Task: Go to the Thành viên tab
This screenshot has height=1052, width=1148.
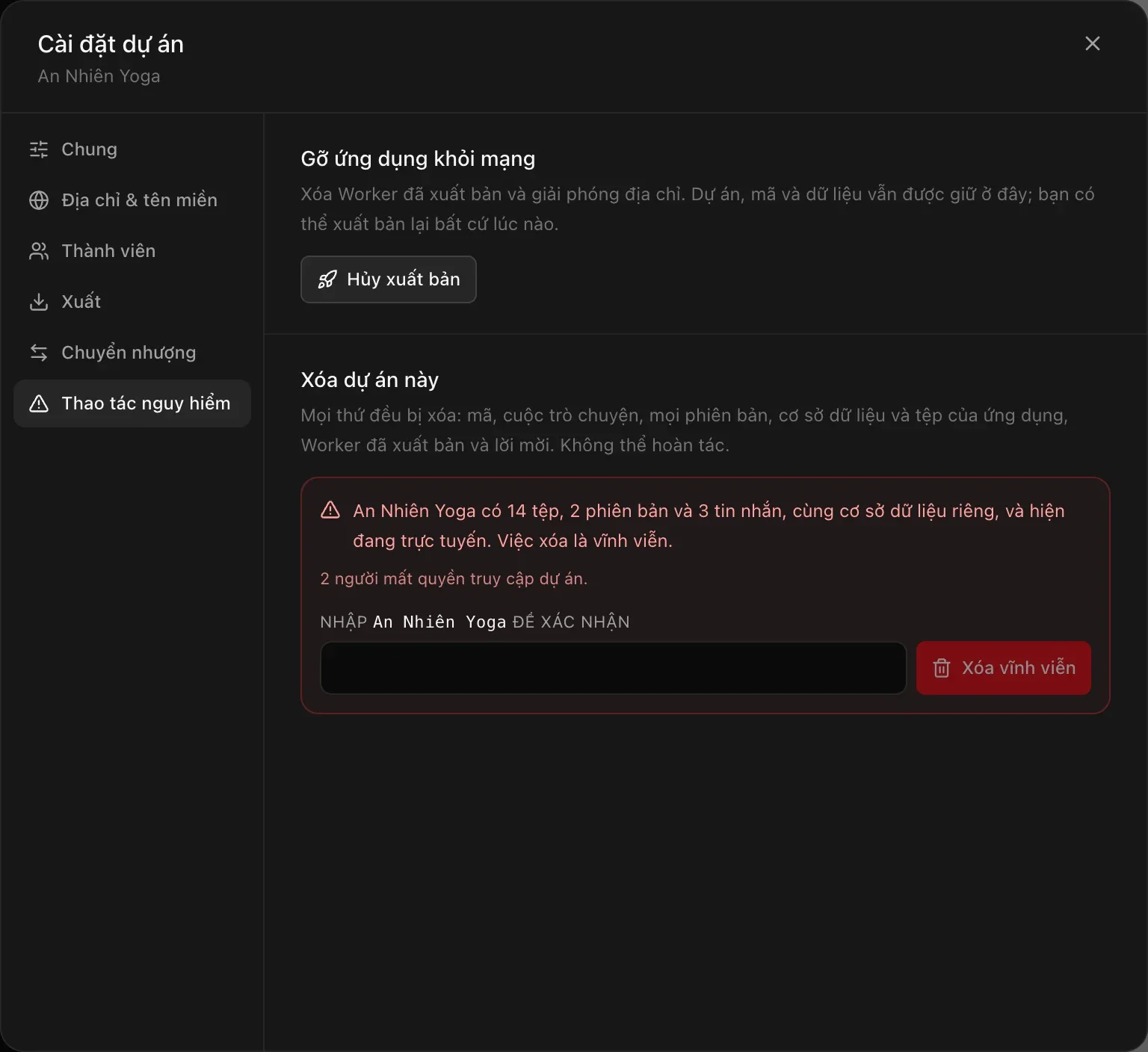Action: point(132,251)
